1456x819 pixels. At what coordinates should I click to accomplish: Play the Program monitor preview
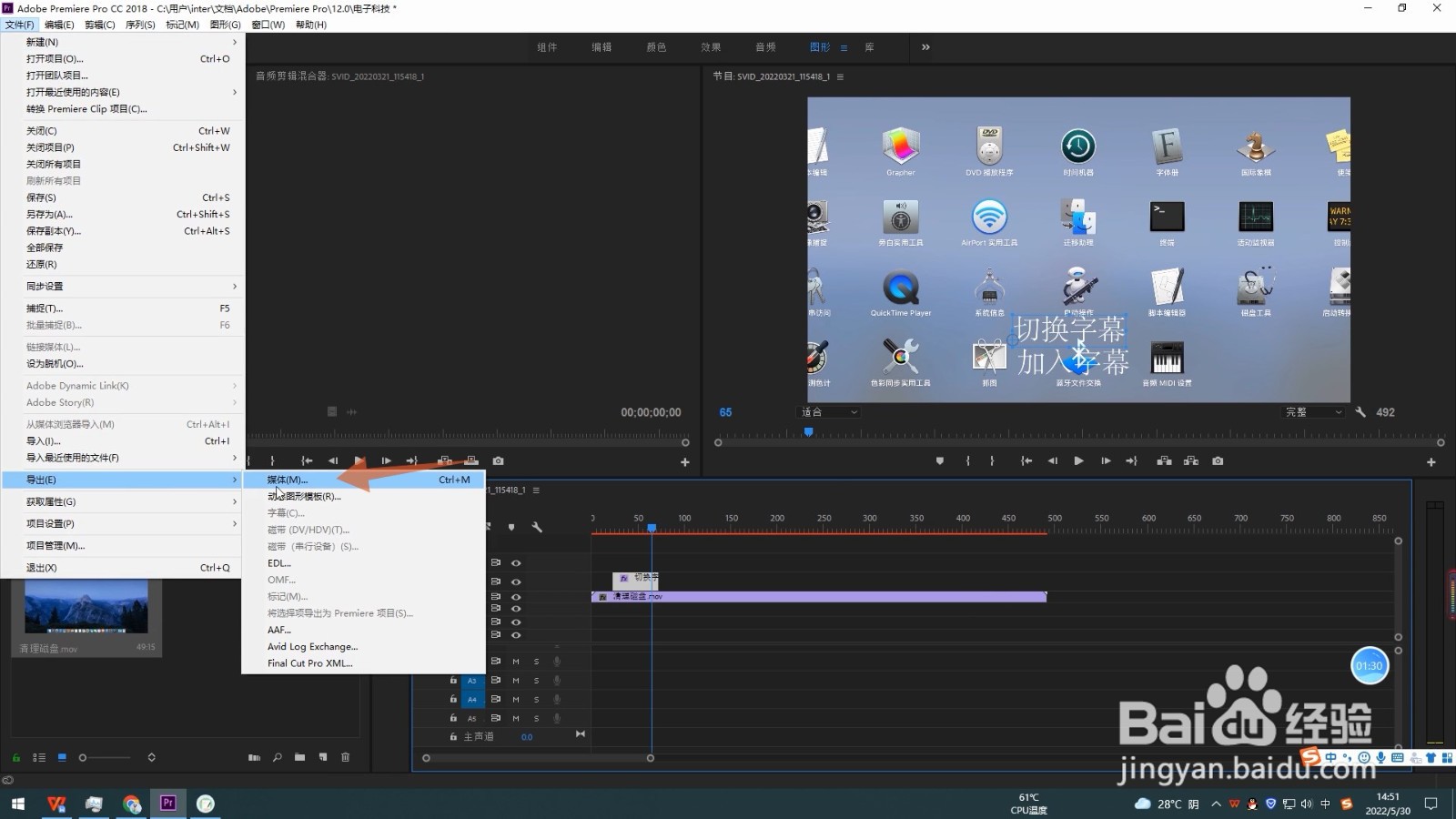click(1078, 461)
